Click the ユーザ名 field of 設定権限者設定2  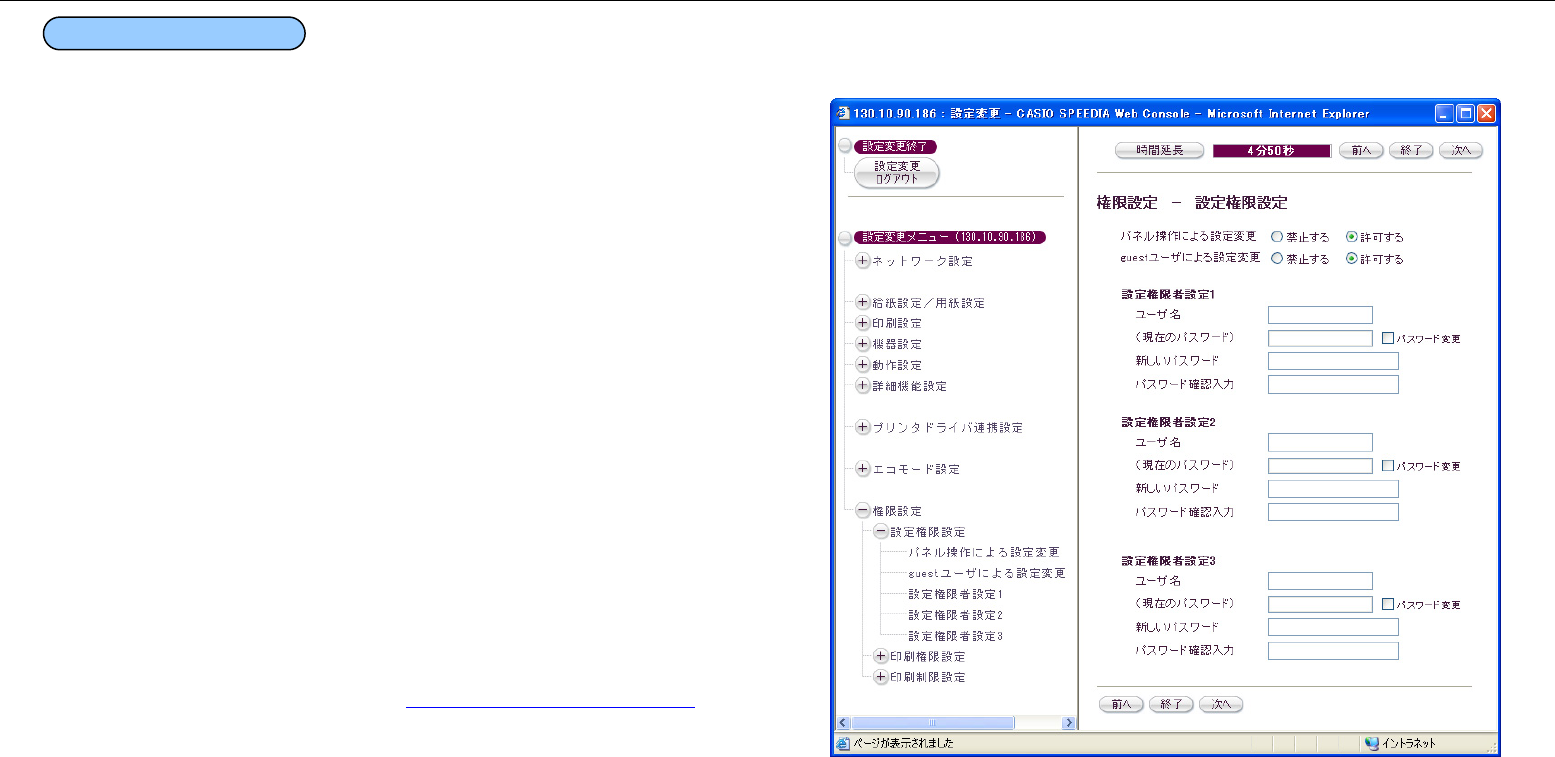1320,442
